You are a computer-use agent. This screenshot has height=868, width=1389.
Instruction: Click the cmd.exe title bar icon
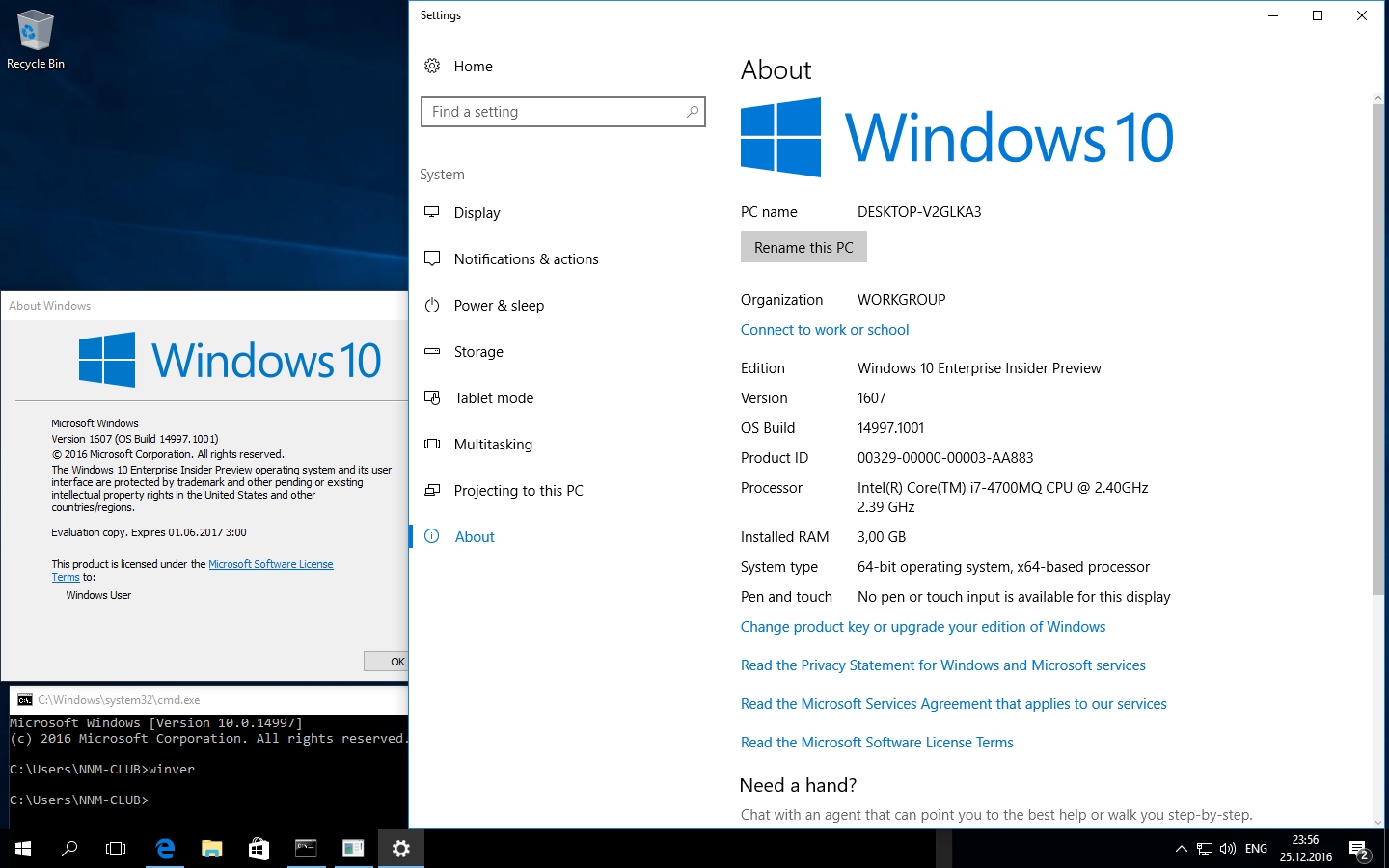(25, 700)
